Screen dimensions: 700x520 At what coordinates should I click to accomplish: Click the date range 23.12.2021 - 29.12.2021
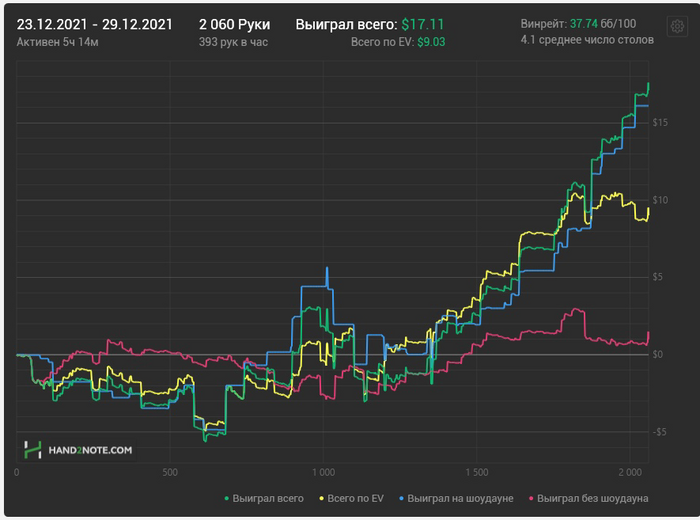click(x=94, y=24)
